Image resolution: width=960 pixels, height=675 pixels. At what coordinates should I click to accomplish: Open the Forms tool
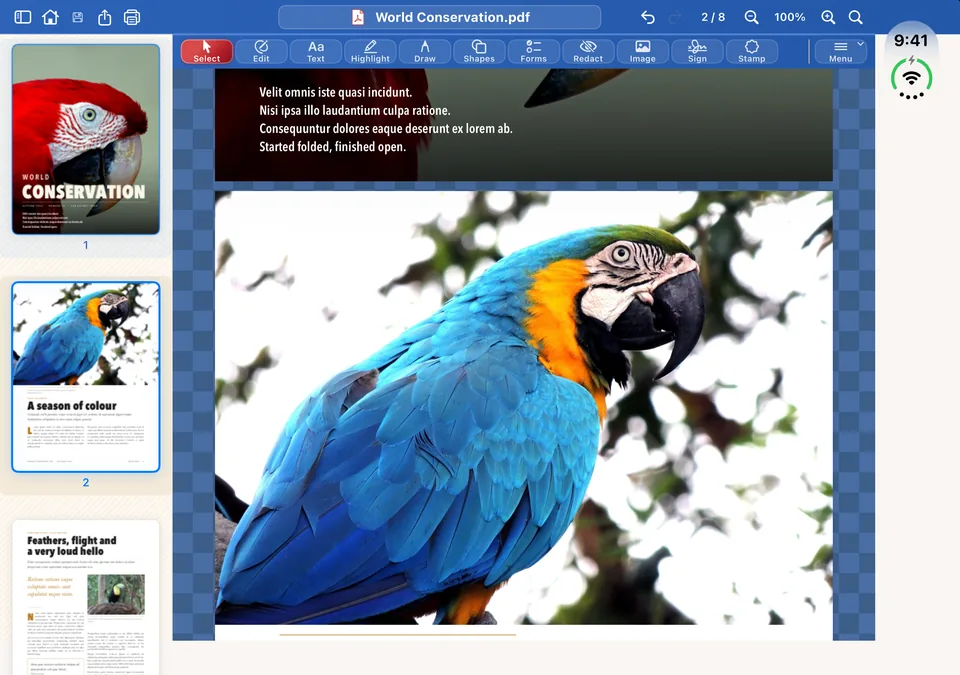[x=534, y=51]
